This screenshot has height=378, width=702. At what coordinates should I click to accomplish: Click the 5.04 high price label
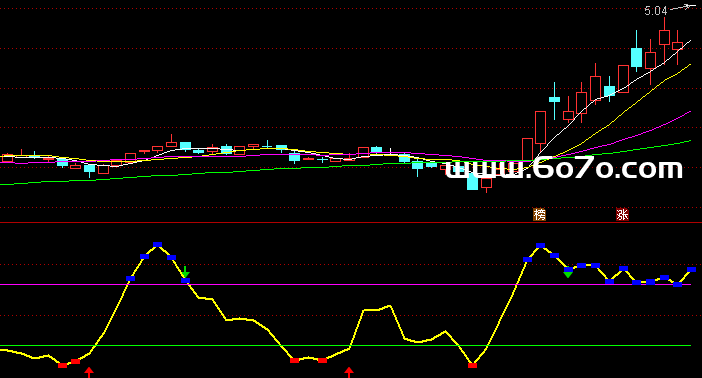[655, 11]
